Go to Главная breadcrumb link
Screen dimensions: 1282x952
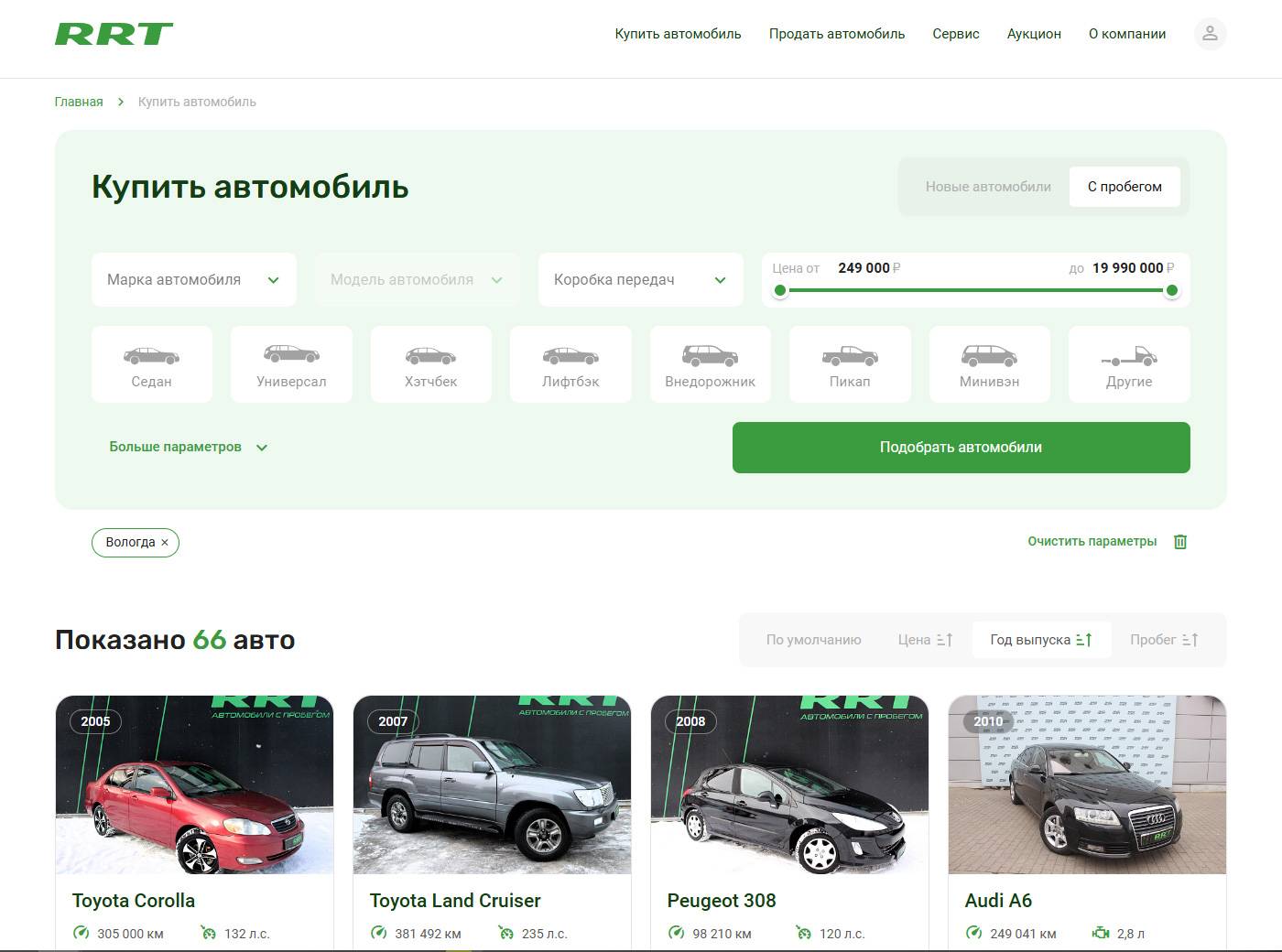pyautogui.click(x=79, y=102)
